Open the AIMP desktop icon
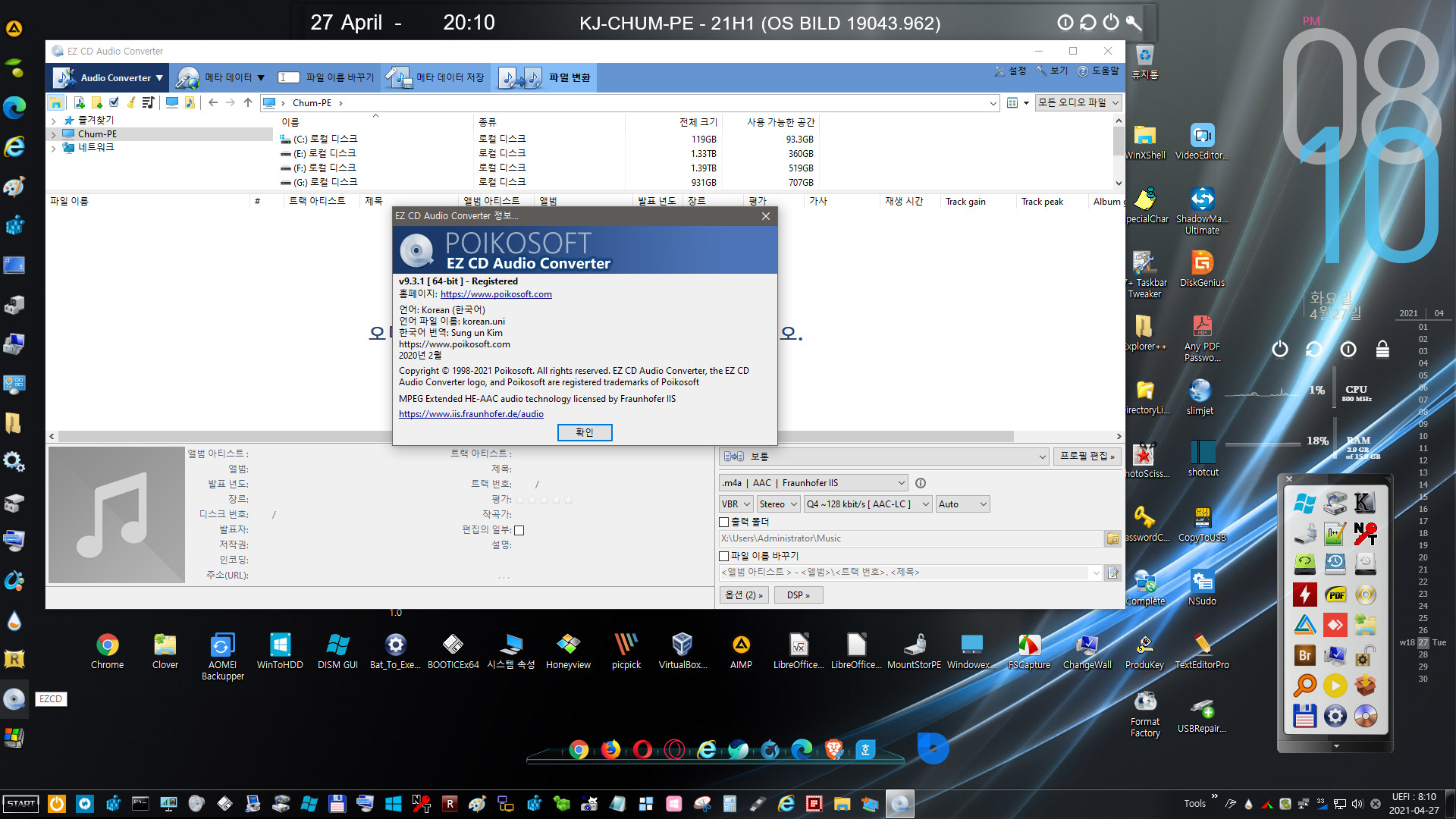1456x819 pixels. [741, 651]
